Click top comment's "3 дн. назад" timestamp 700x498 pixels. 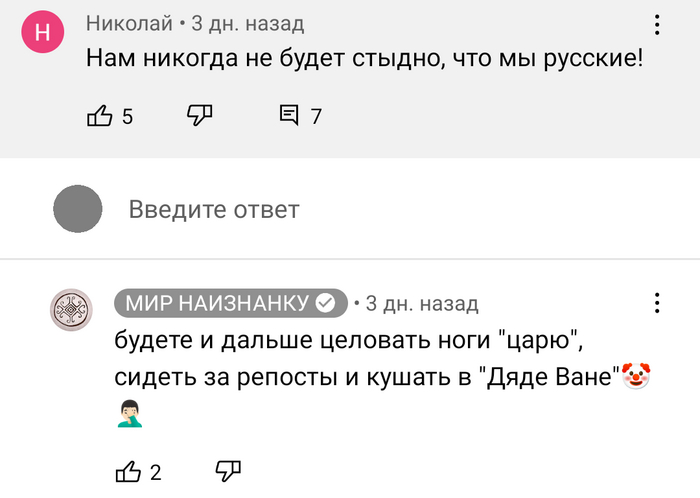click(248, 23)
